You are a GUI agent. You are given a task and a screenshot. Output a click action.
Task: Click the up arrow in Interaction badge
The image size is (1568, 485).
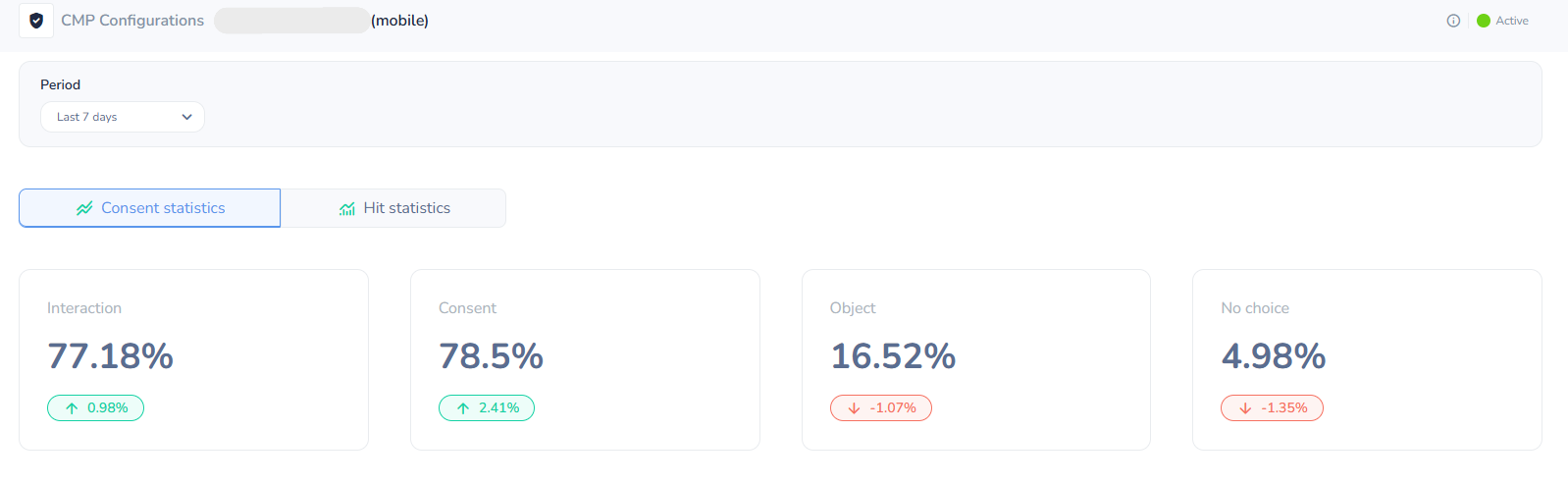point(72,408)
